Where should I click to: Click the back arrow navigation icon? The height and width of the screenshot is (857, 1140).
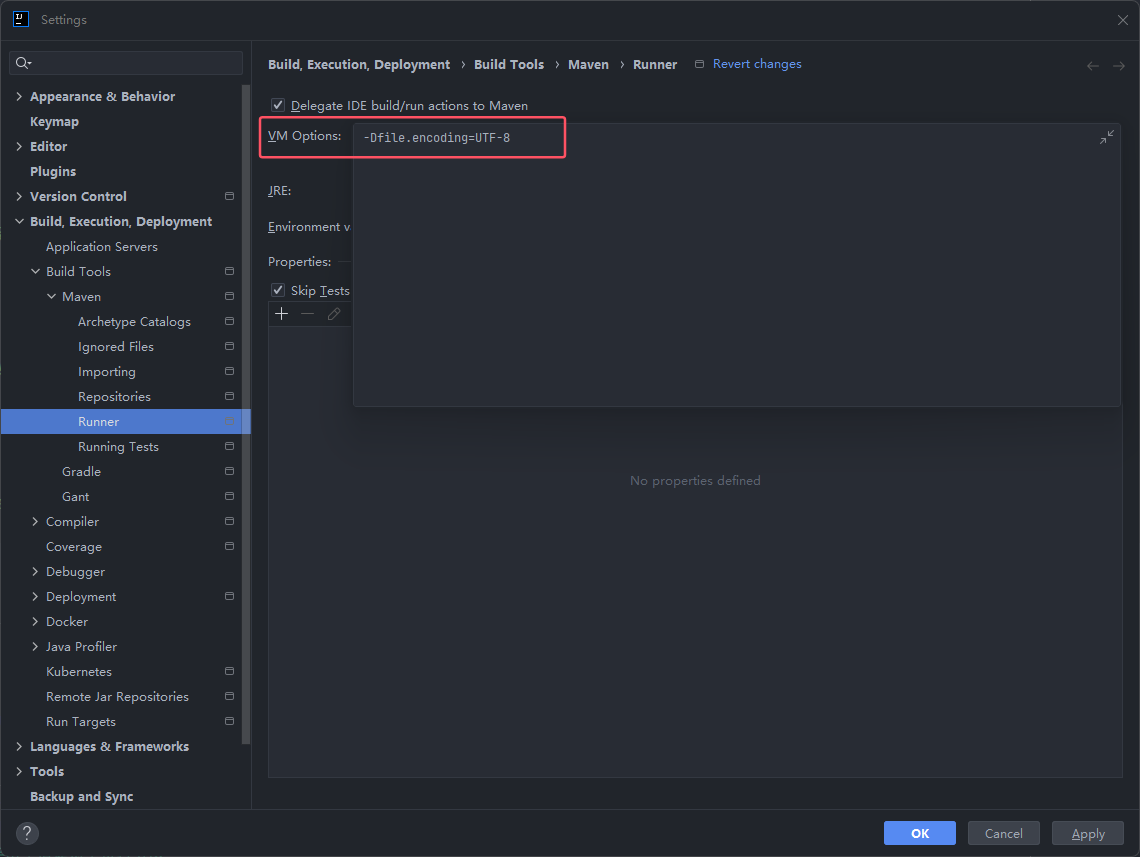coord(1093,65)
